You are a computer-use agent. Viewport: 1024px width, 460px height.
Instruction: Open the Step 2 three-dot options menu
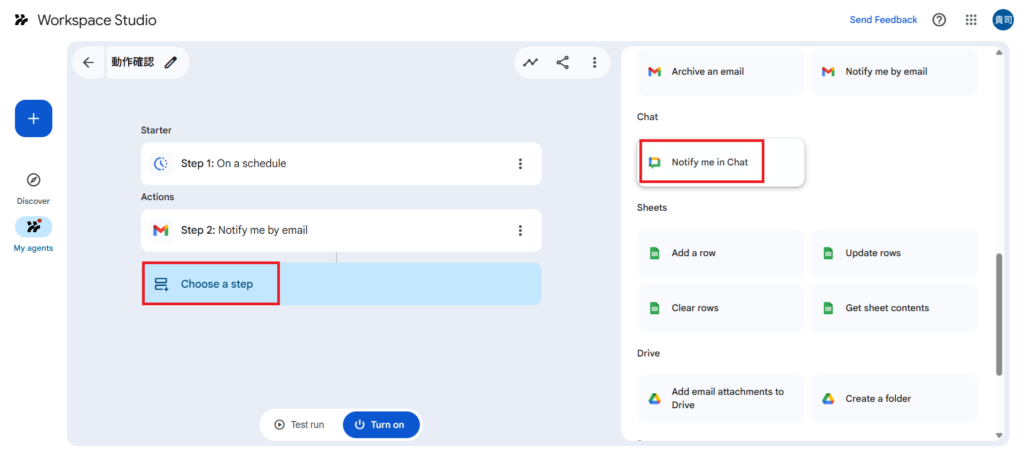tap(520, 231)
